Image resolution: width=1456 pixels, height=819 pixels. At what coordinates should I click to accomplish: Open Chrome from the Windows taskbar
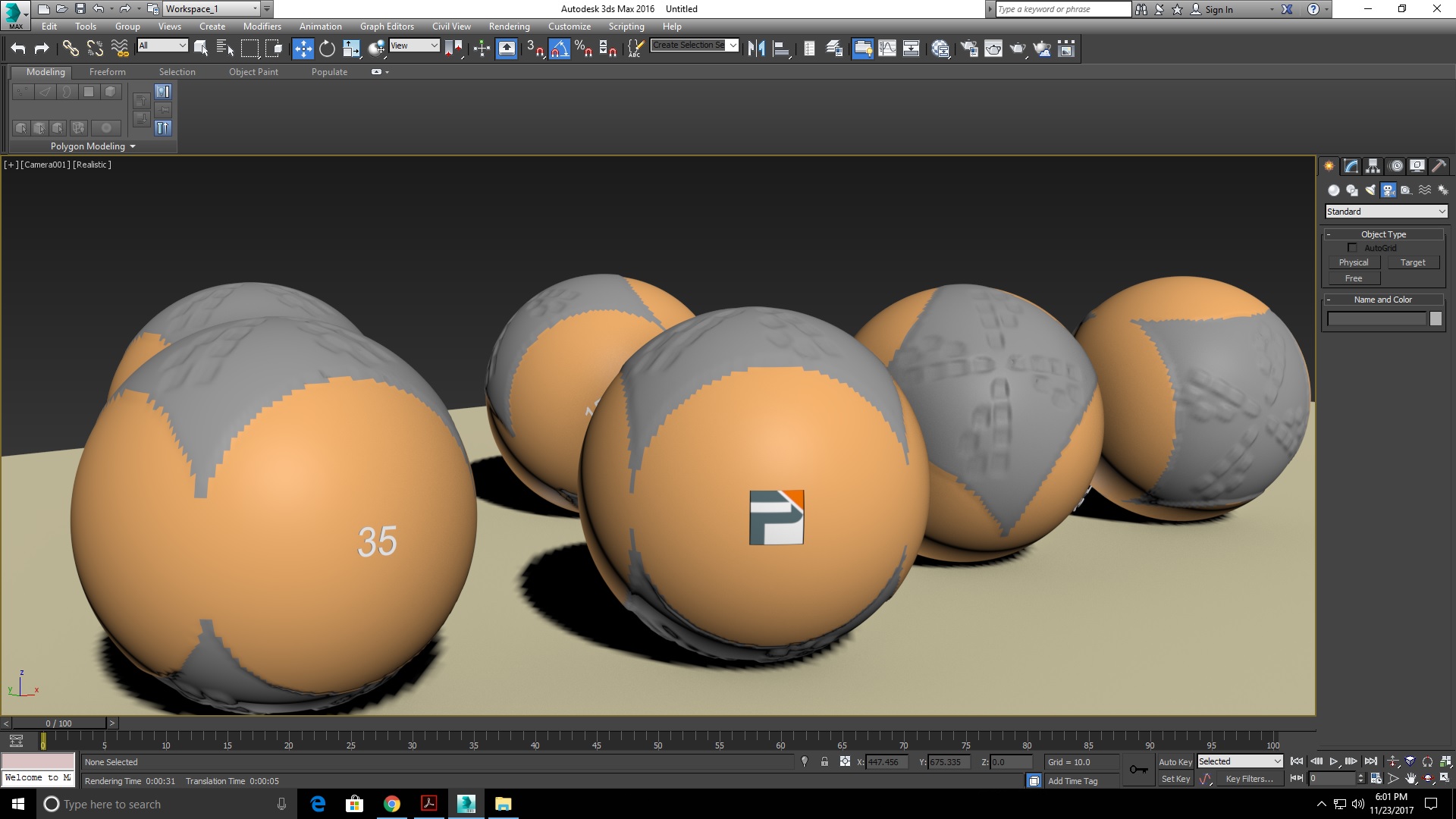click(392, 804)
